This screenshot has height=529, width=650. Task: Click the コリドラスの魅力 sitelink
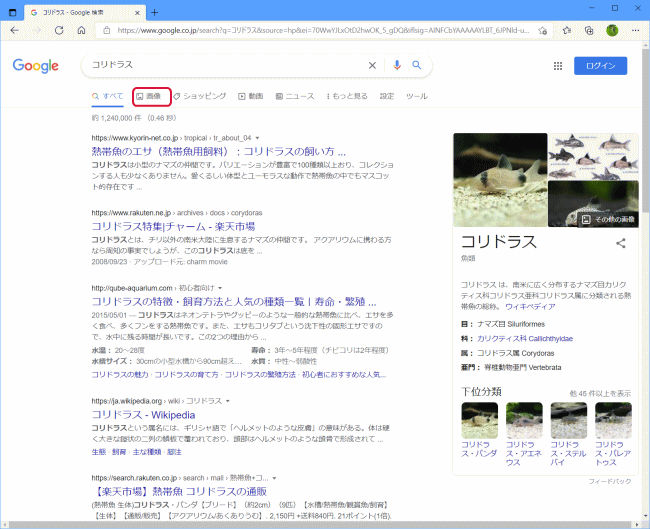point(120,375)
